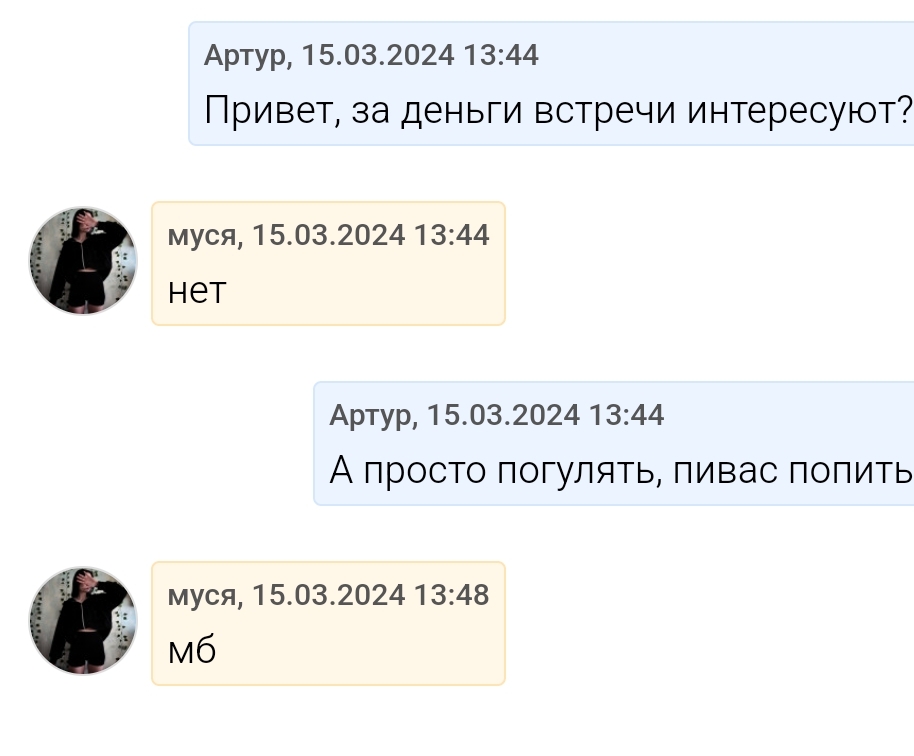Screen dimensions: 914x756
Task: Click date 15.03.2024 above the "мб" reply
Action: click(x=328, y=595)
